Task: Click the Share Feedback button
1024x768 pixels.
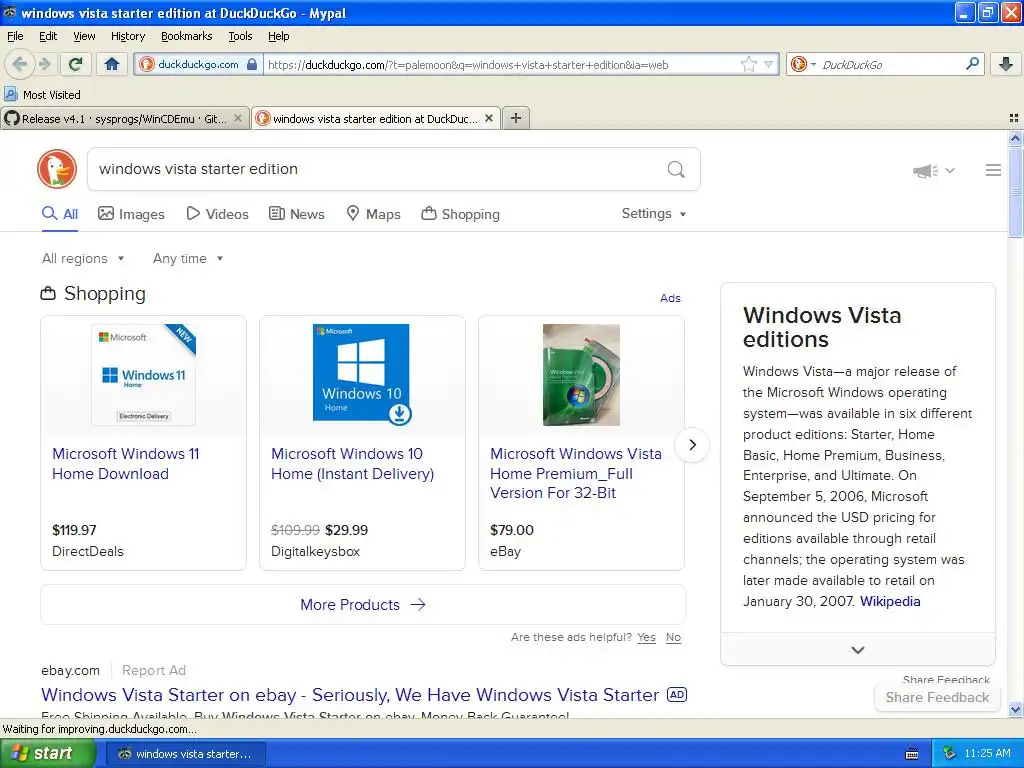Action: (x=937, y=697)
